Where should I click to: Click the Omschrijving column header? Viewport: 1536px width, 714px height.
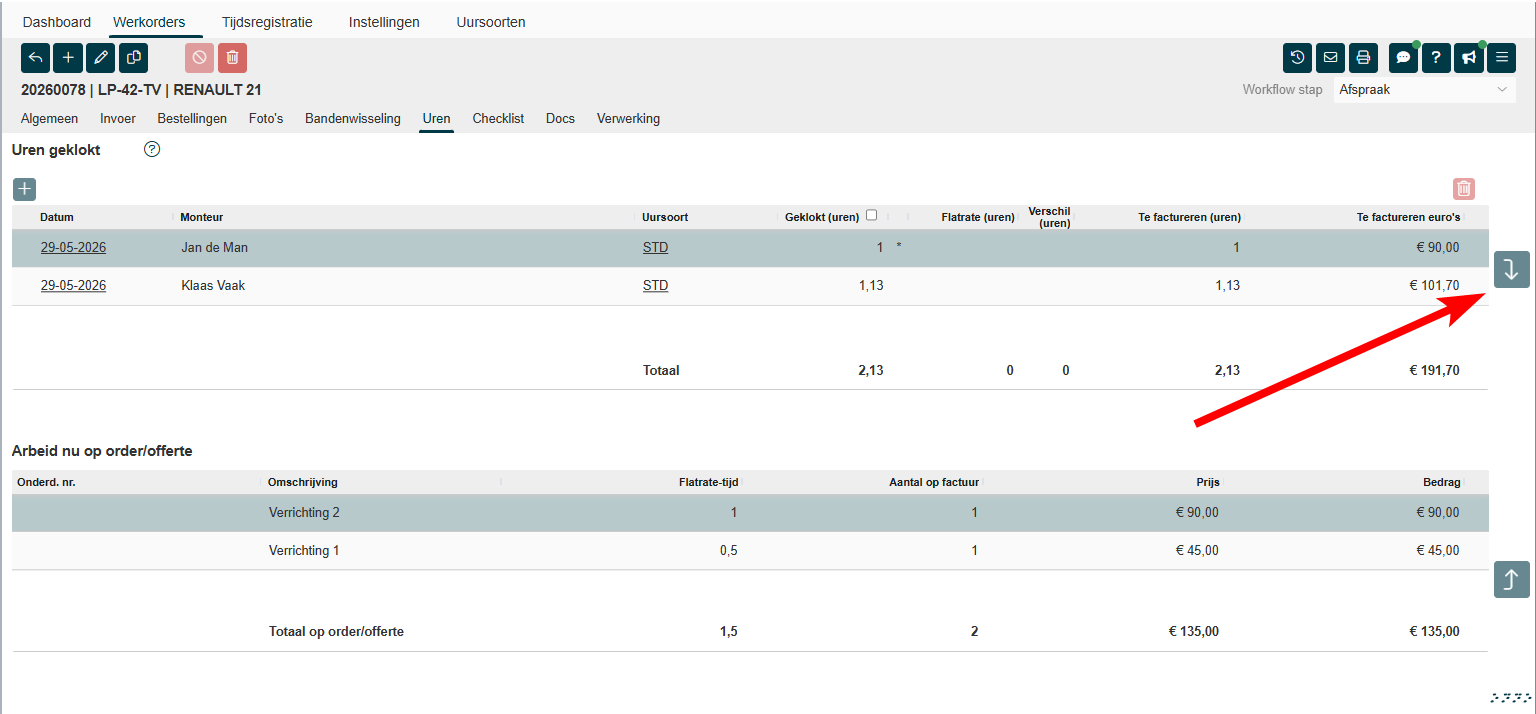click(x=302, y=482)
